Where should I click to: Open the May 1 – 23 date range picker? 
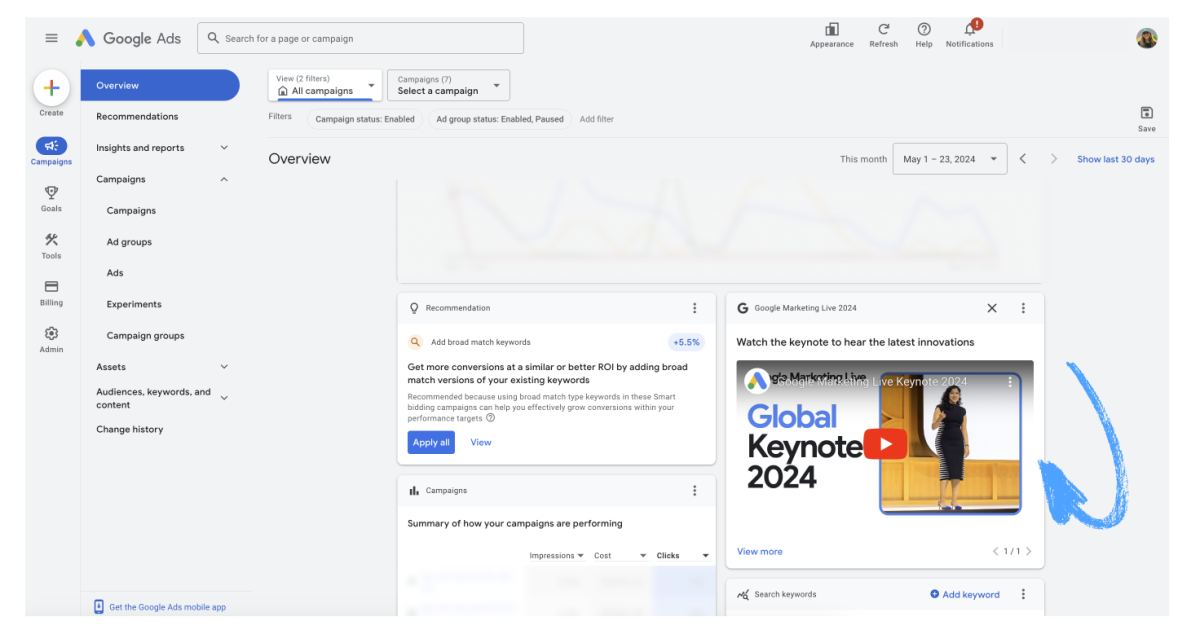click(948, 158)
